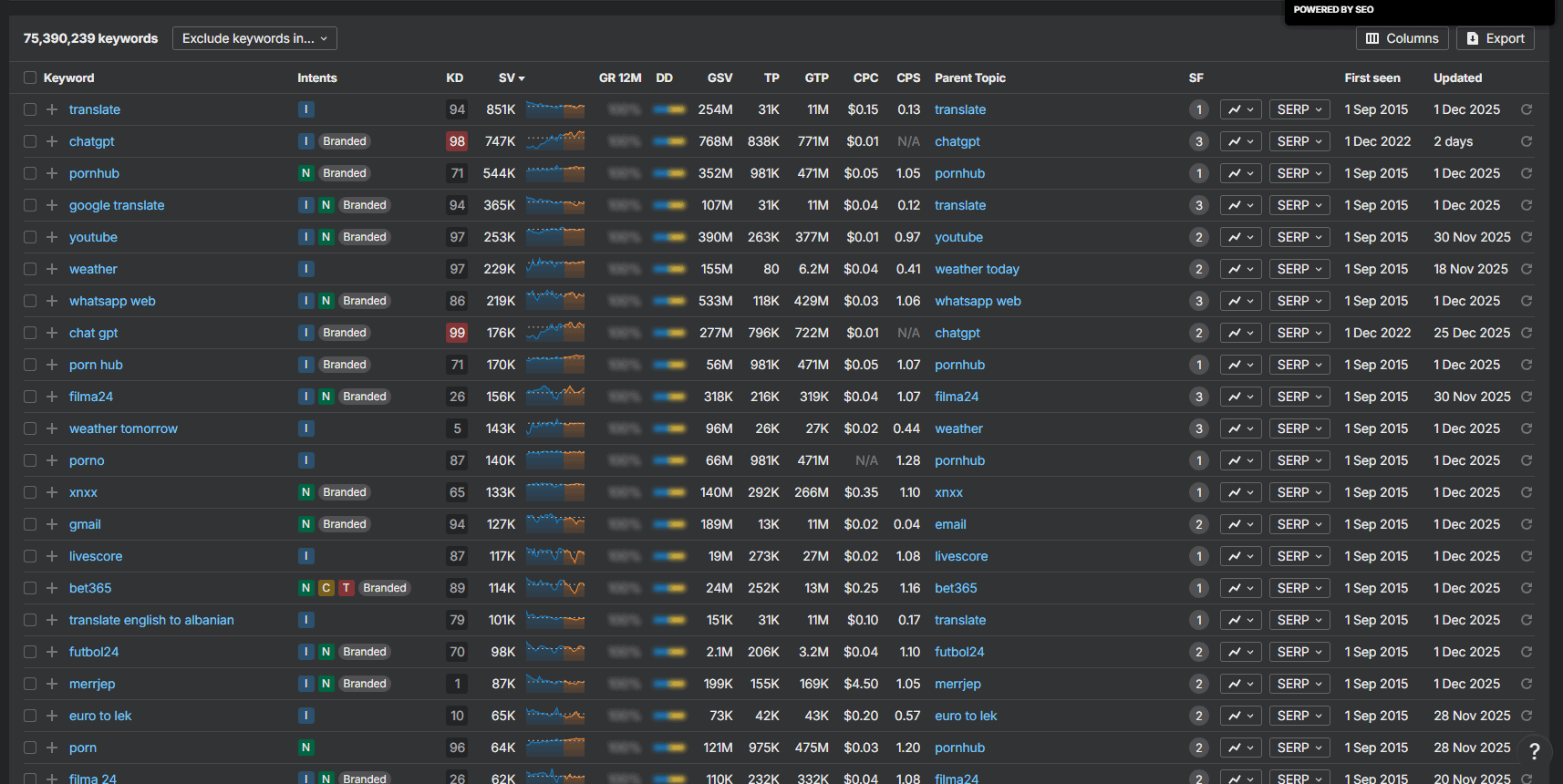Expand the SERP dropdown for youtube
The image size is (1563, 784).
1299,237
